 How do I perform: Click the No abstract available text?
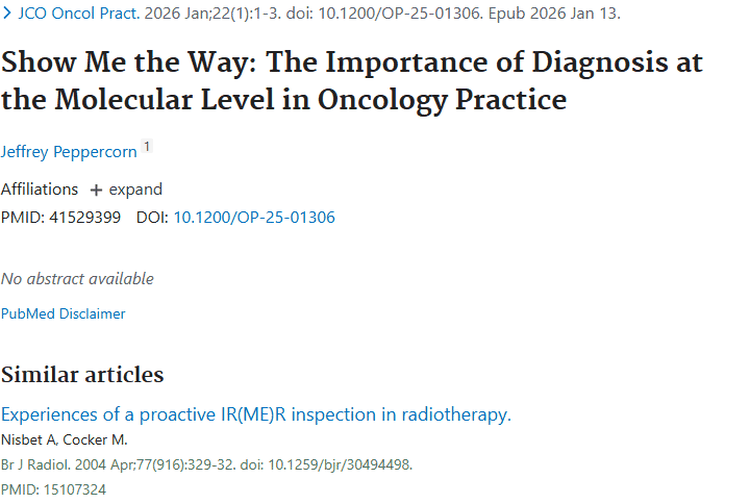click(x=77, y=278)
